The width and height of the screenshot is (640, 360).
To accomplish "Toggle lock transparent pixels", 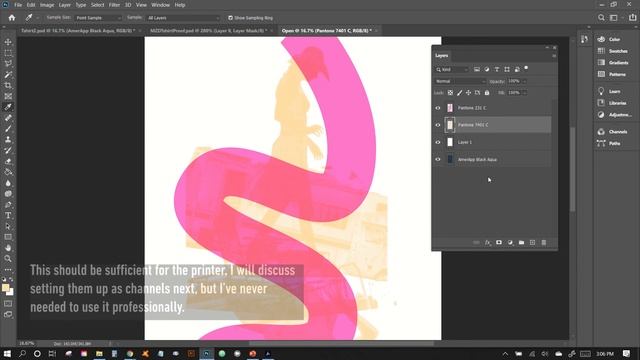I will 450,93.
